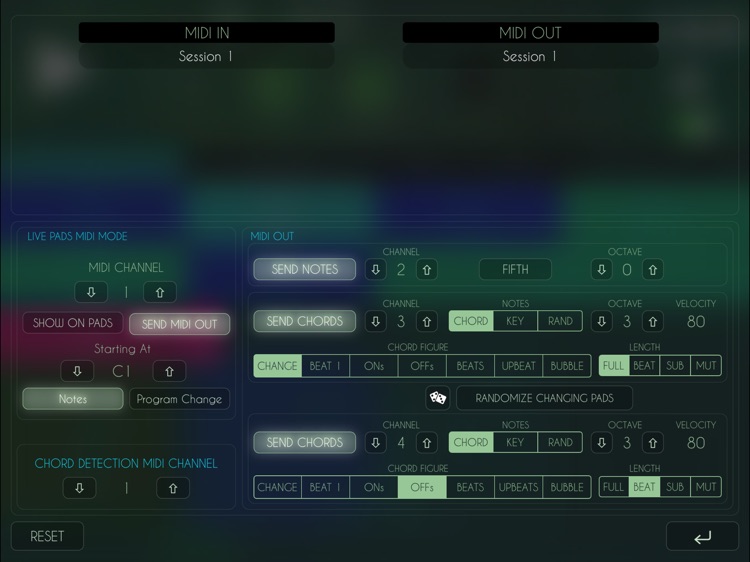
Task: Decrease Send Notes channel below 2
Action: (376, 270)
